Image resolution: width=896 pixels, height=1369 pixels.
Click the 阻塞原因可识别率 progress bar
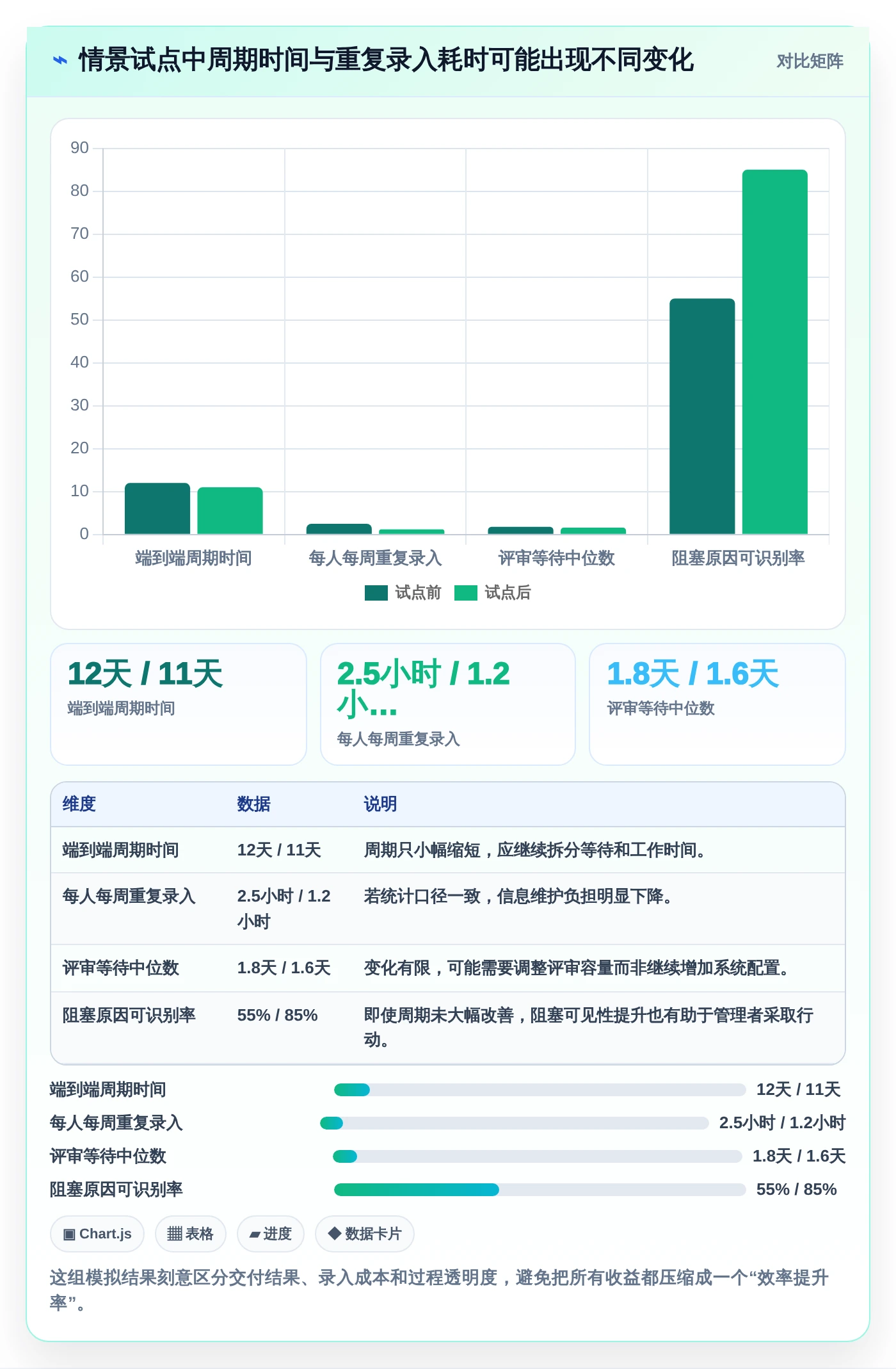click(x=540, y=1190)
